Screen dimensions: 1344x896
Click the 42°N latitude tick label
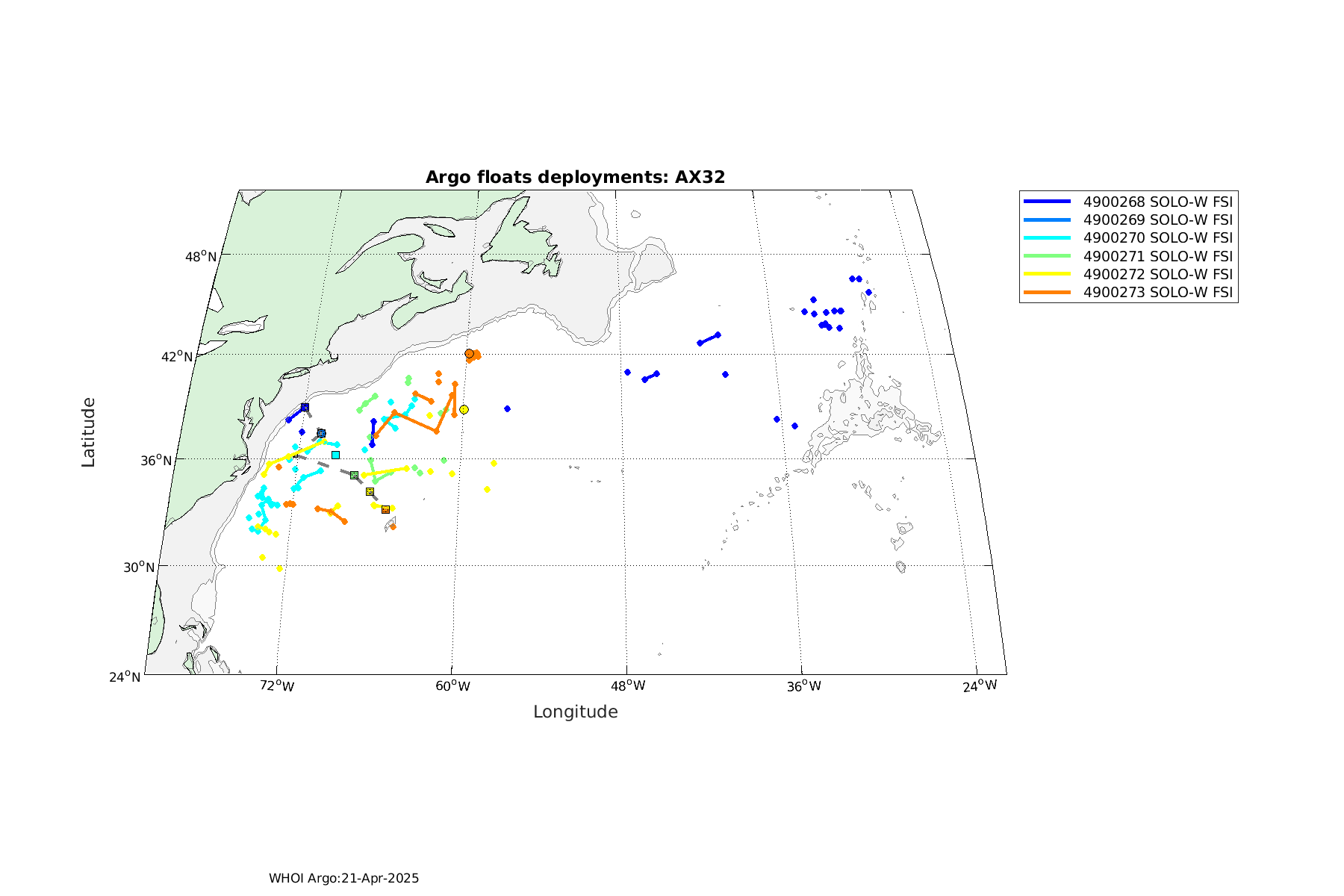(x=177, y=357)
